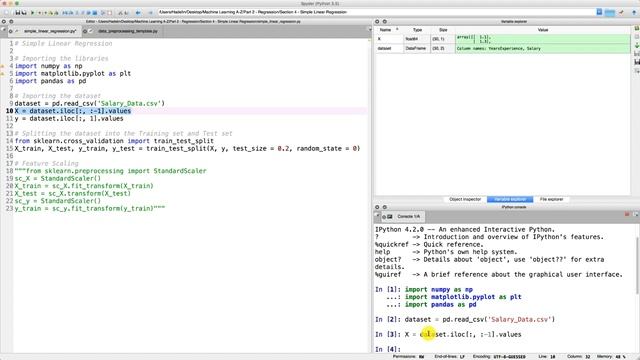Click the Permissions status bar entry
The height and width of the screenshot is (360, 640).
(x=409, y=357)
